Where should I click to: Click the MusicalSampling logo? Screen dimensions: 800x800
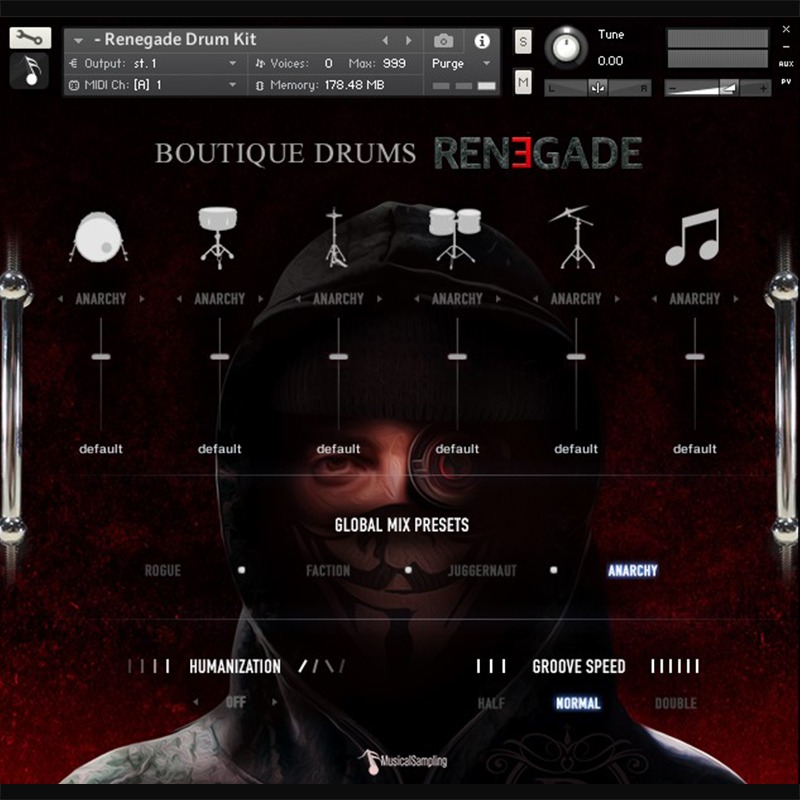point(402,762)
